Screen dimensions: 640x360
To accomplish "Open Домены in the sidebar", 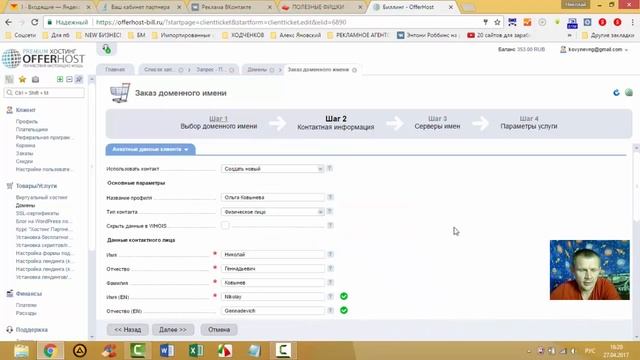I will [x=25, y=205].
